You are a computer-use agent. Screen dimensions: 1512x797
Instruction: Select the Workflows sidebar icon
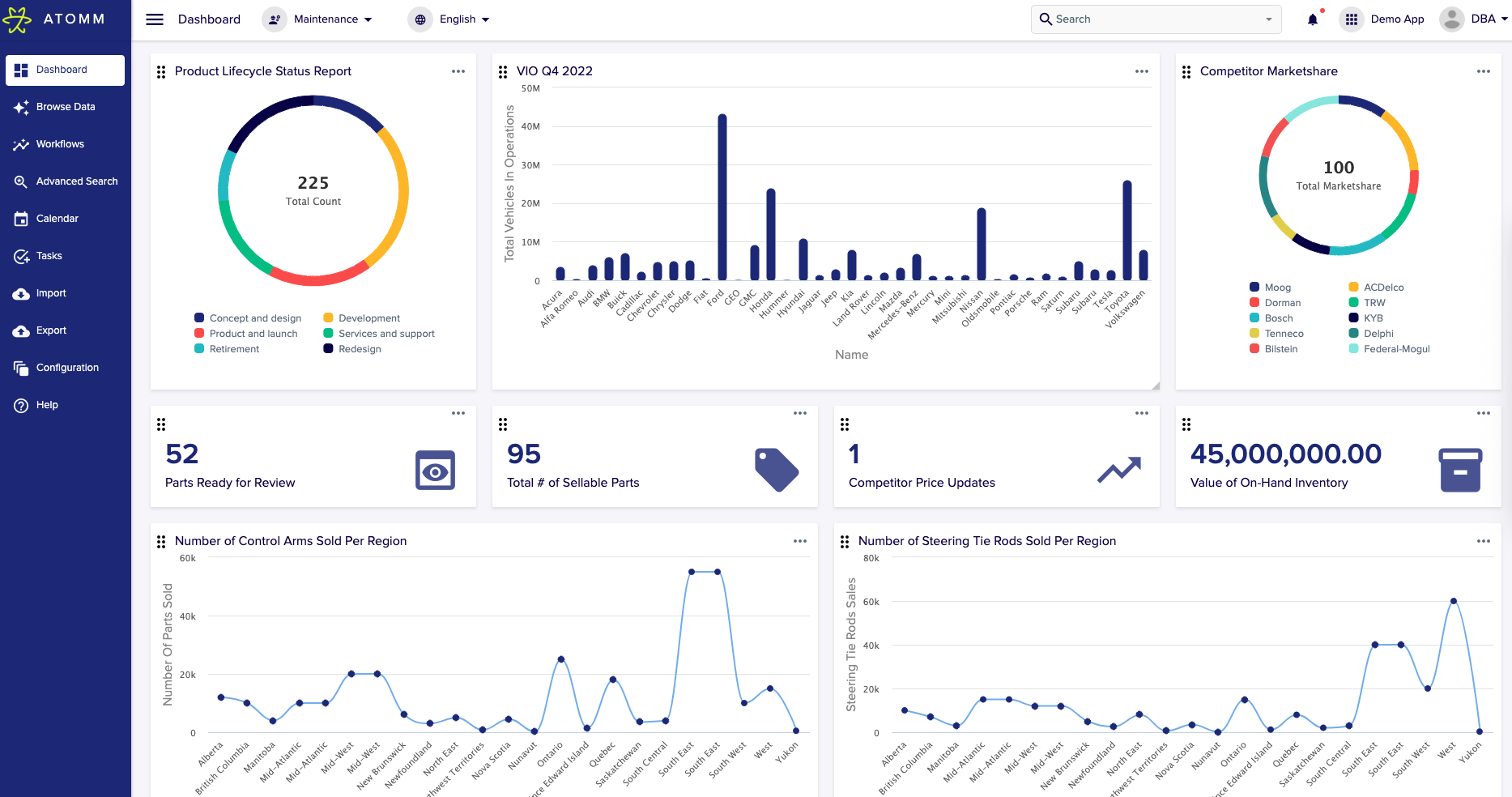[21, 144]
